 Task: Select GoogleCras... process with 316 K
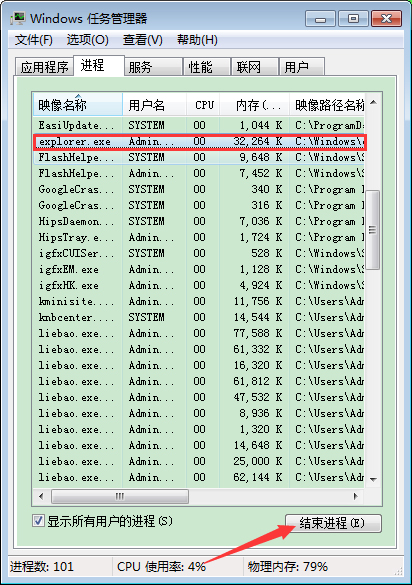point(199,205)
